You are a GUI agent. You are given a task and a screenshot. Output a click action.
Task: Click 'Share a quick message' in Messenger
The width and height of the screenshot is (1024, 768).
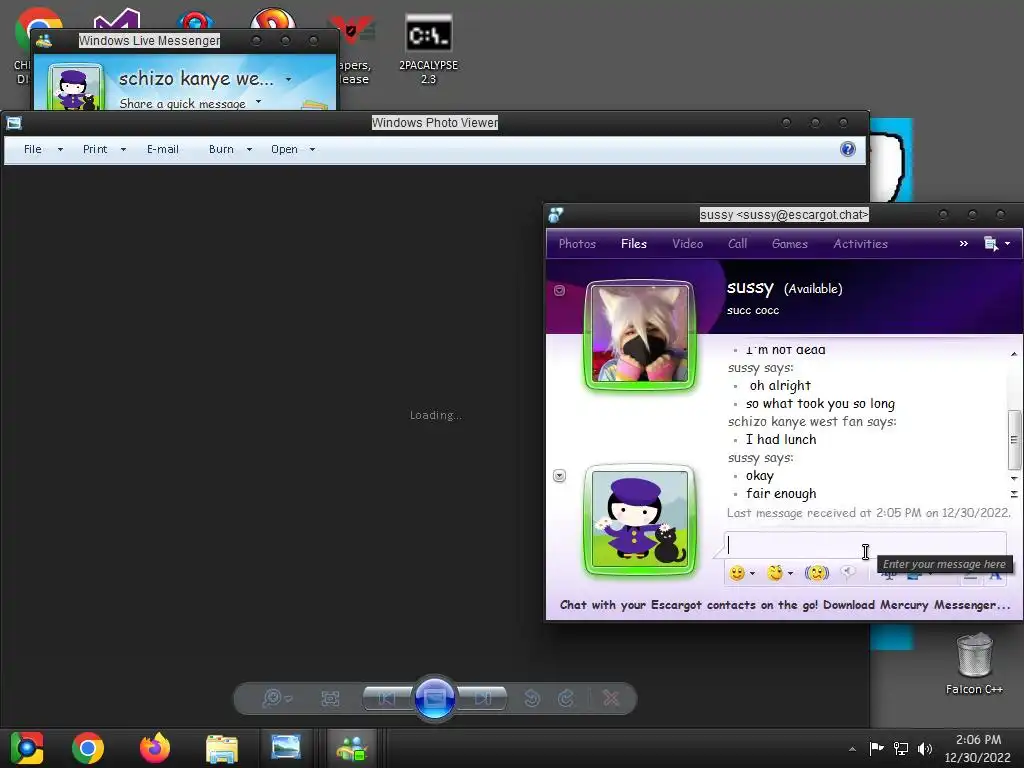(x=183, y=103)
